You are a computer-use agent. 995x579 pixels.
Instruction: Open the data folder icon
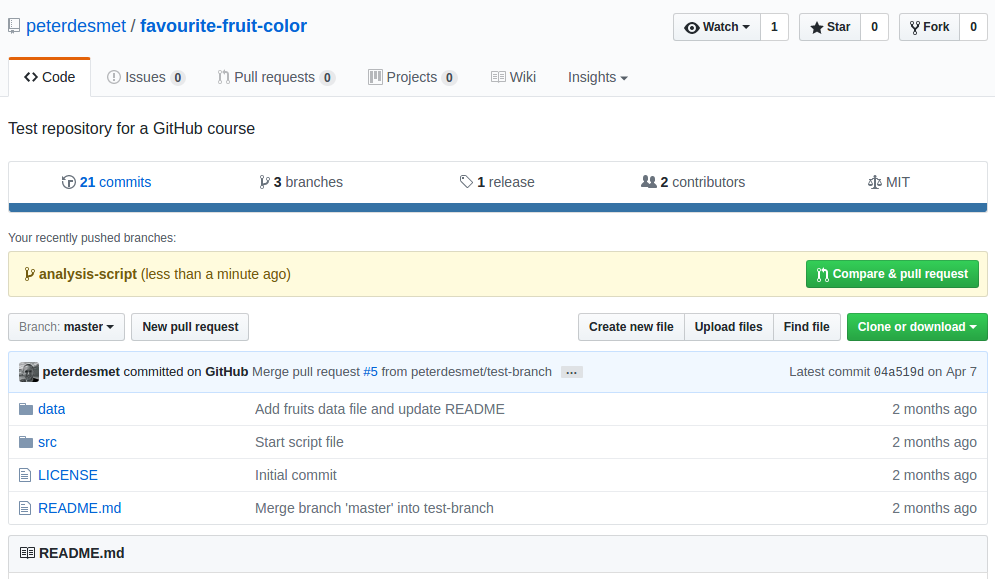[x=25, y=408]
